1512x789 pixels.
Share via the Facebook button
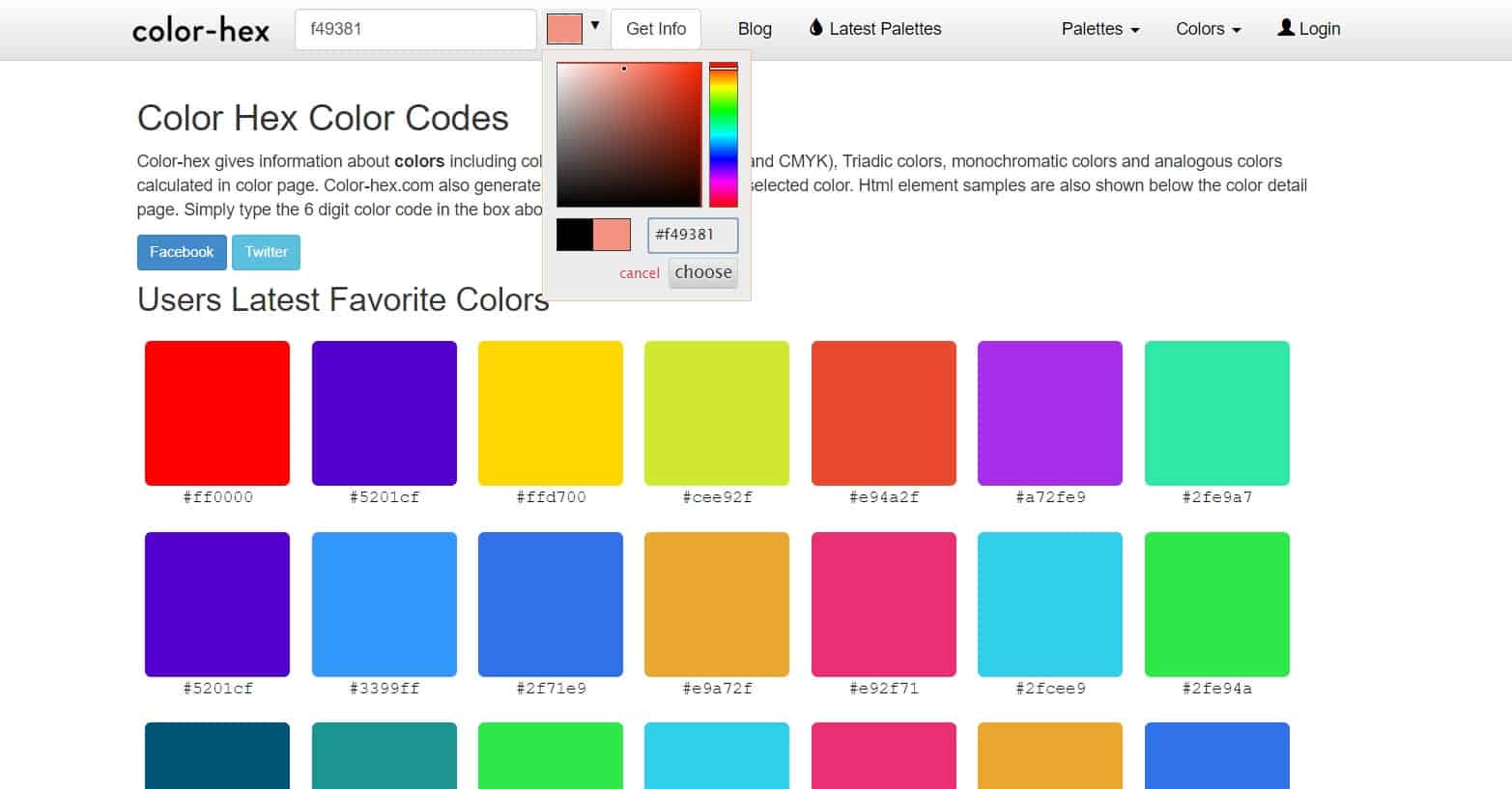tap(182, 252)
